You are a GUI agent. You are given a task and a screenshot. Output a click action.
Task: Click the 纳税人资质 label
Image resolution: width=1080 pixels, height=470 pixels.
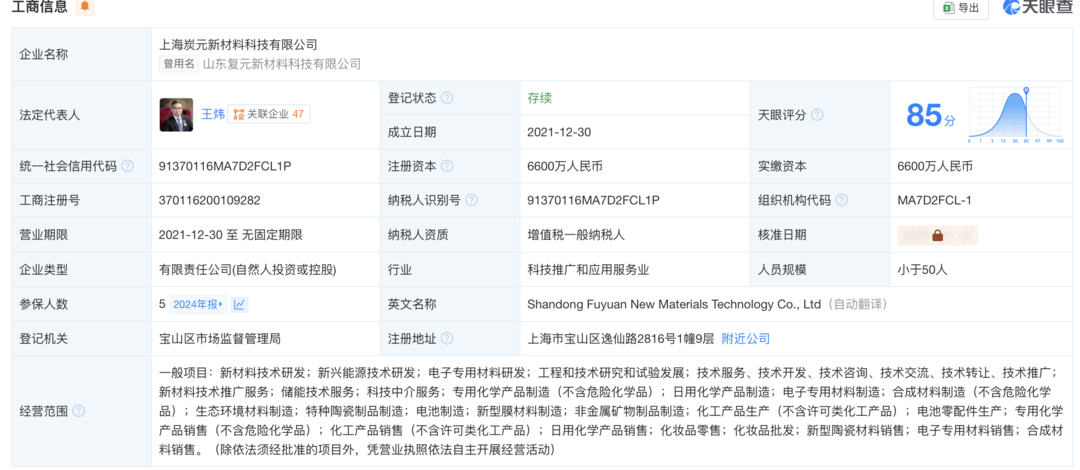418,235
